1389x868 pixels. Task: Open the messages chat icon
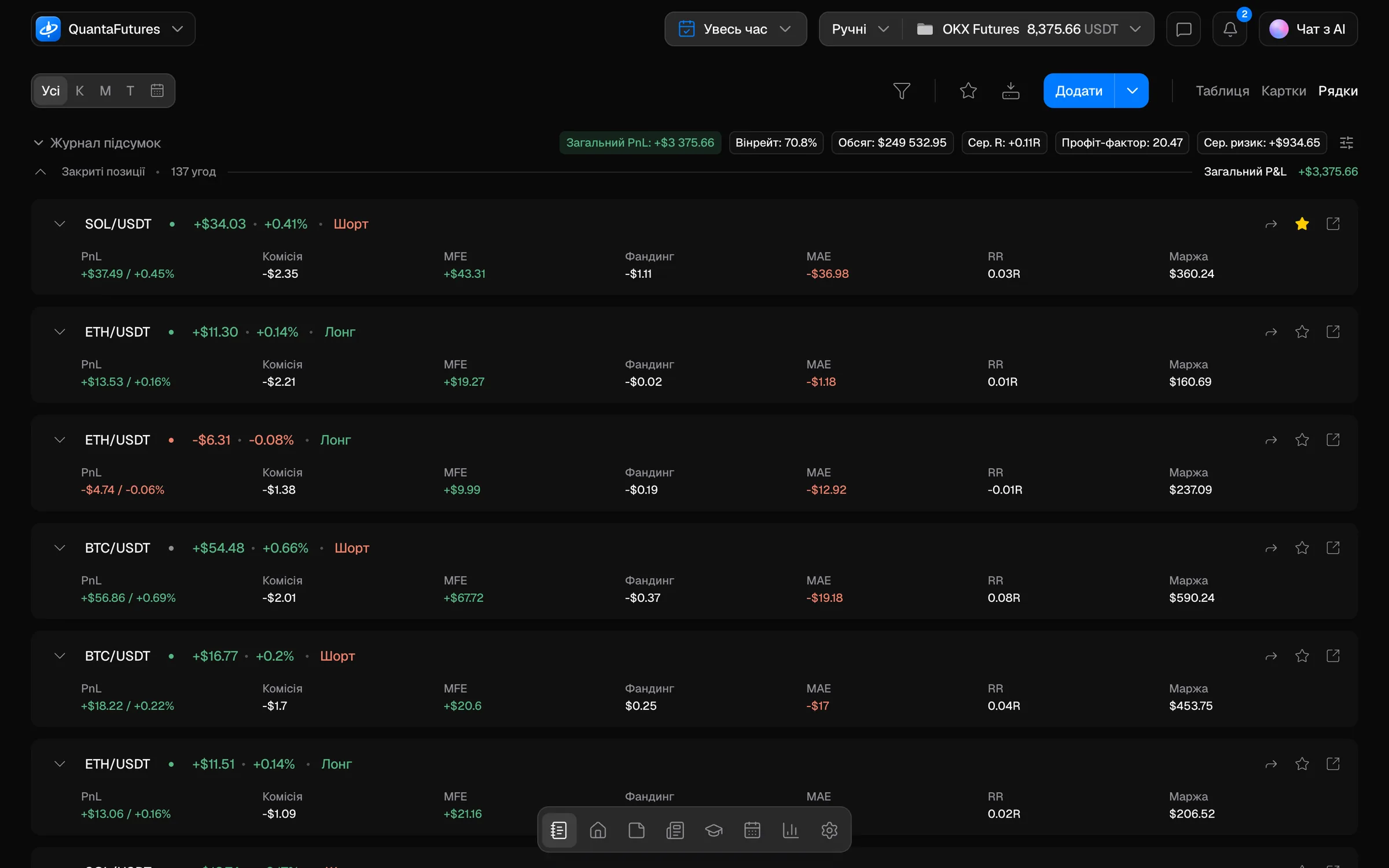(x=1184, y=29)
